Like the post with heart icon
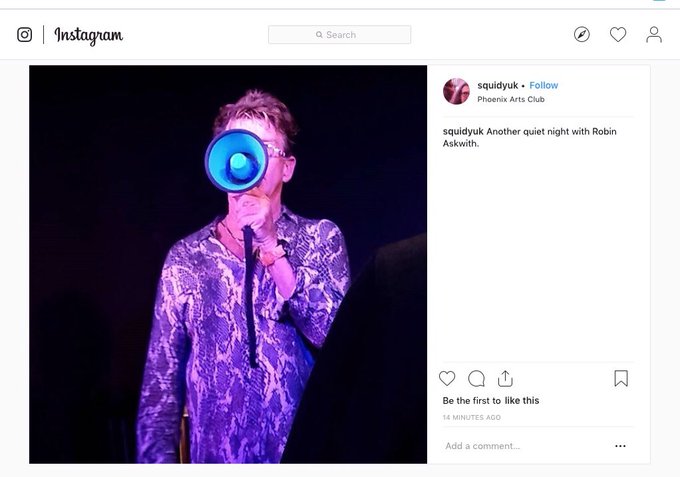 coord(447,379)
